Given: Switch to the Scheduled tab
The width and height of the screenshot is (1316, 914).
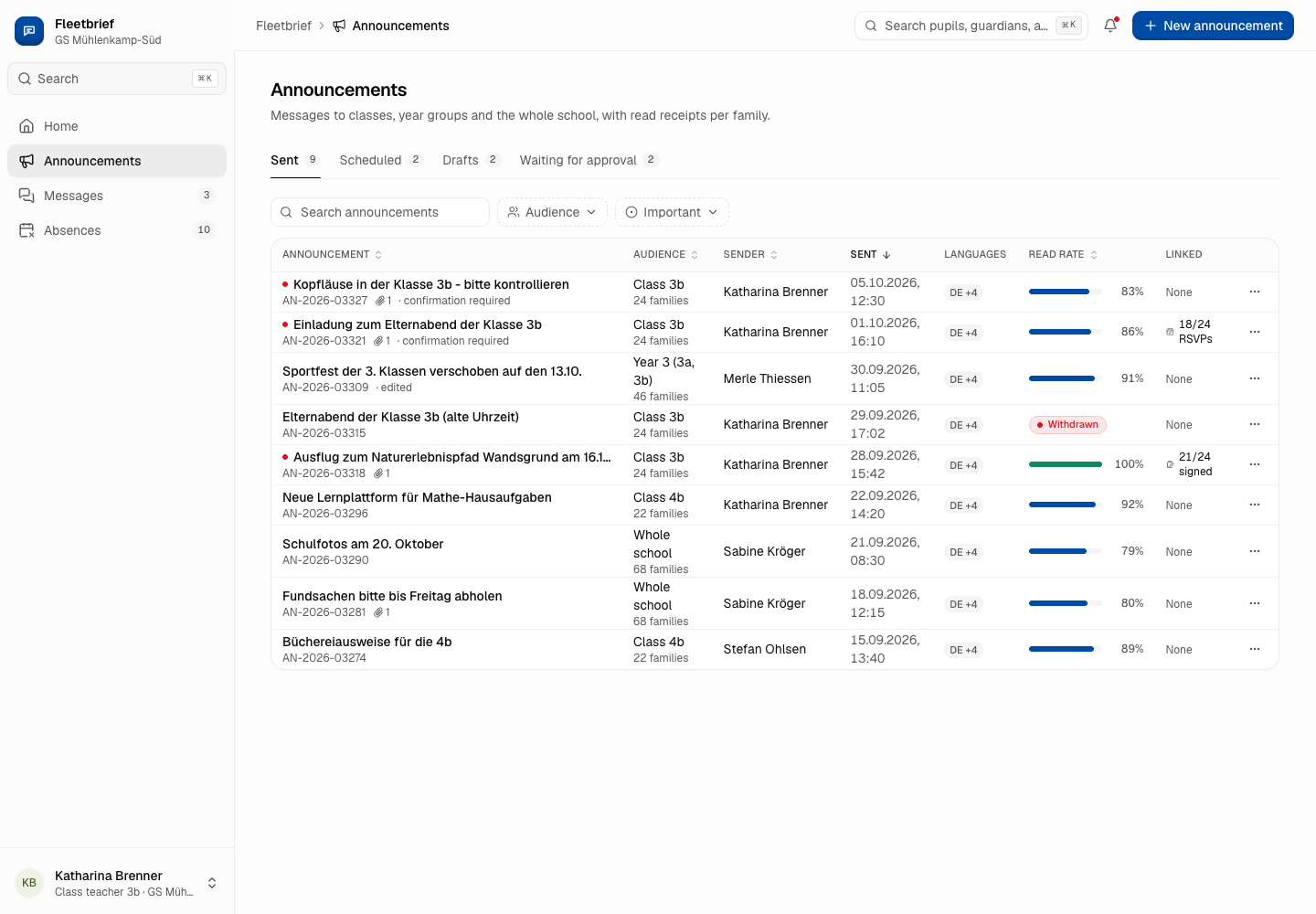Looking at the screenshot, I should (x=381, y=160).
